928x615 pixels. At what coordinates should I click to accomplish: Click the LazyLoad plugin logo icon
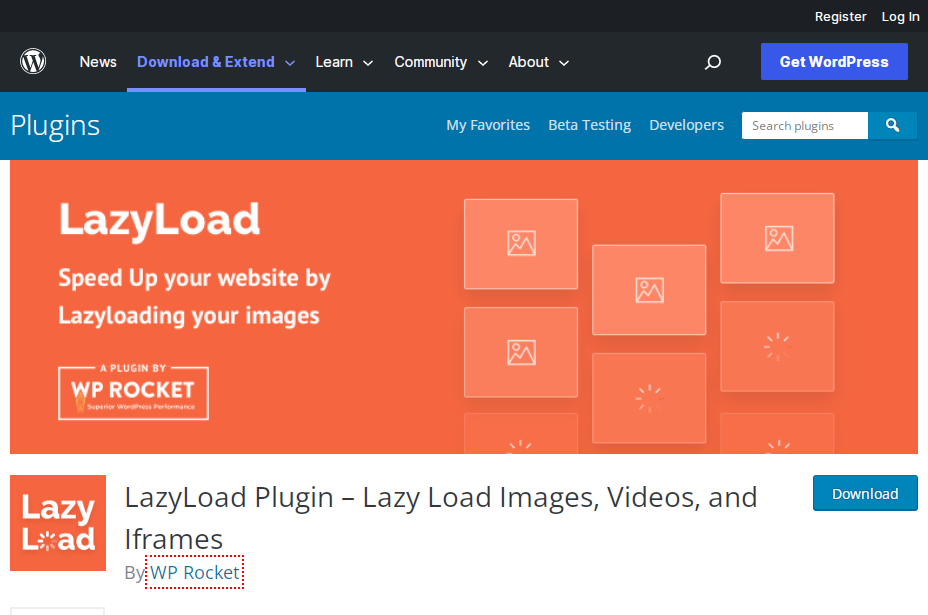(57, 522)
